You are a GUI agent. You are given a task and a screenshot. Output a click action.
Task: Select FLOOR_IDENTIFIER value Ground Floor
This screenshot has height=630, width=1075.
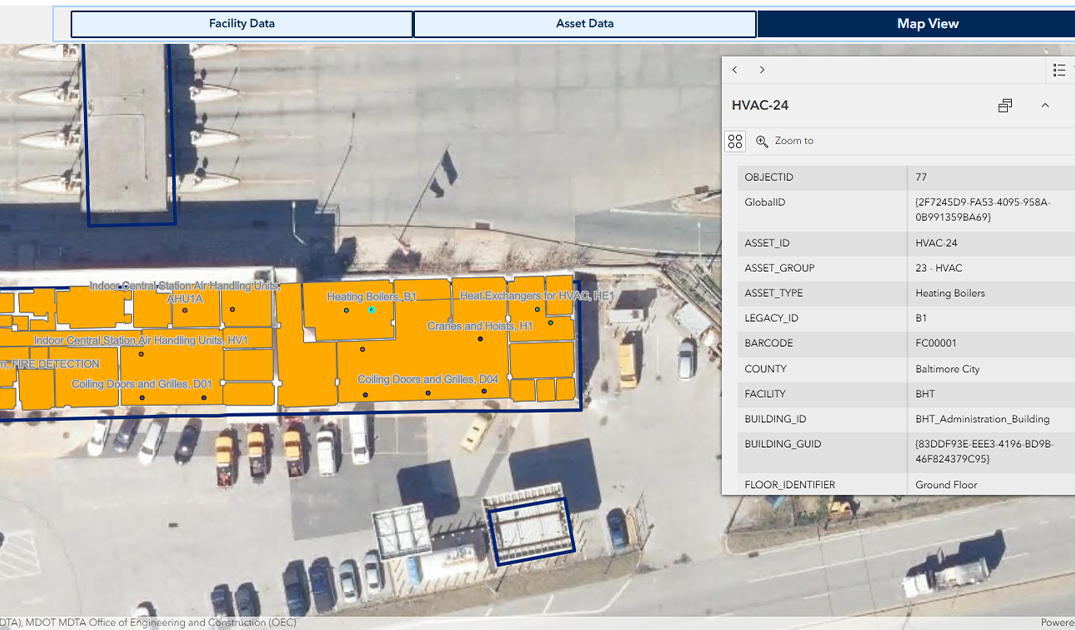pyautogui.click(x=946, y=485)
